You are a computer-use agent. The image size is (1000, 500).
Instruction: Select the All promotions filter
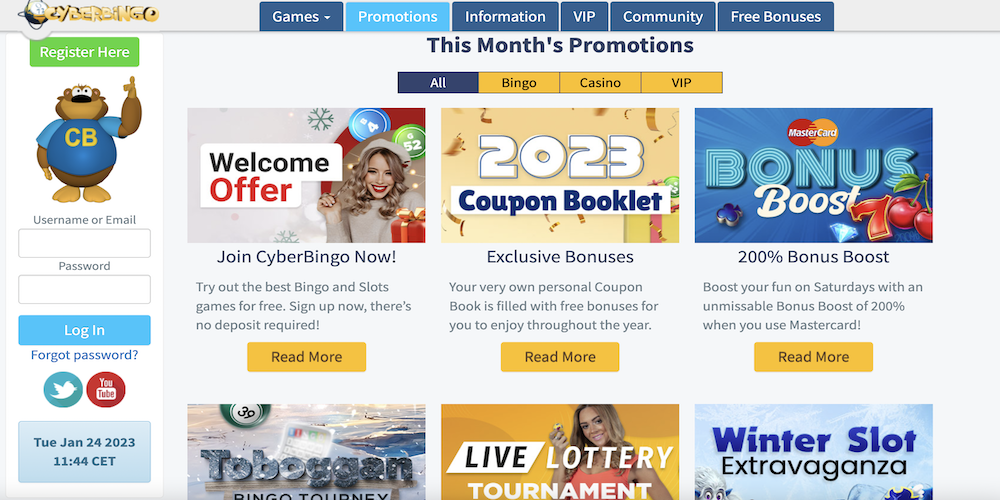tap(438, 83)
